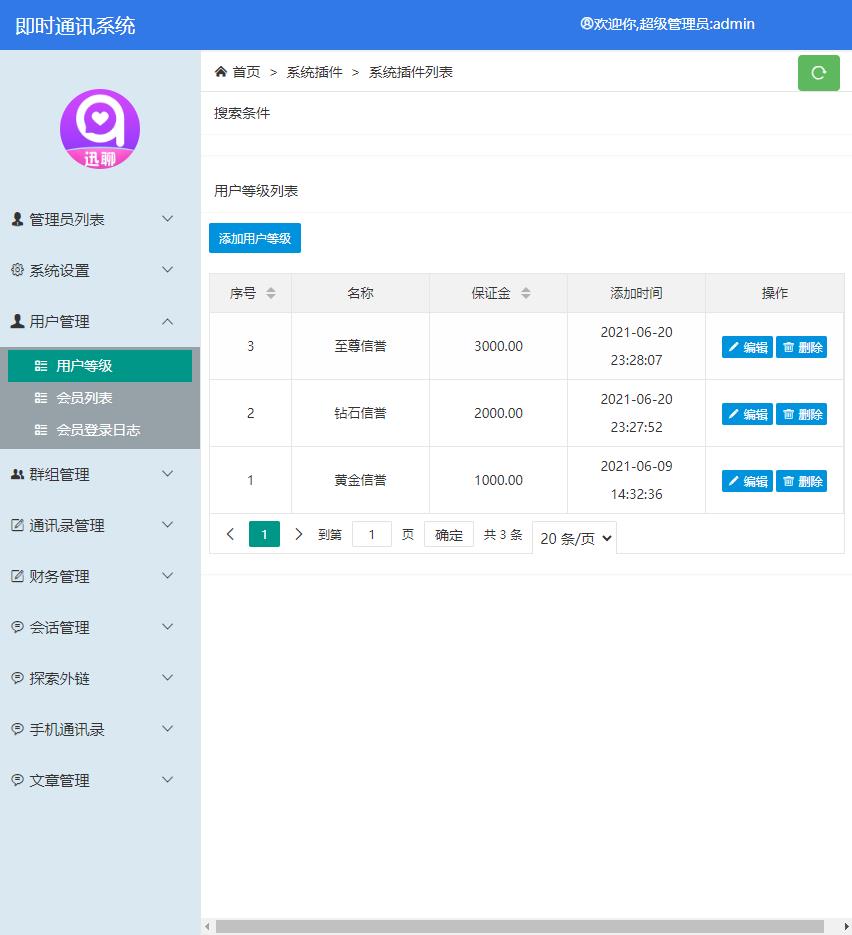
Task: Expand 管理员列表 menu chevron
Action: (168, 219)
